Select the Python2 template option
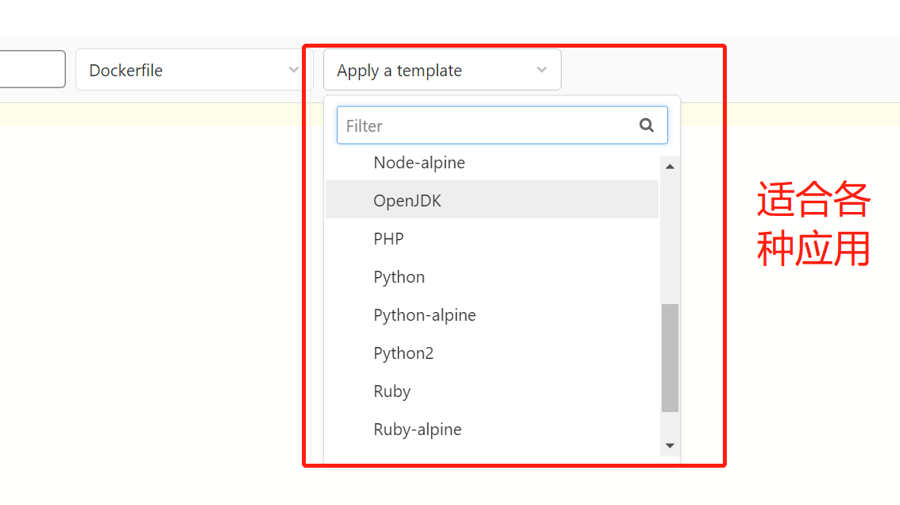 pyautogui.click(x=403, y=353)
